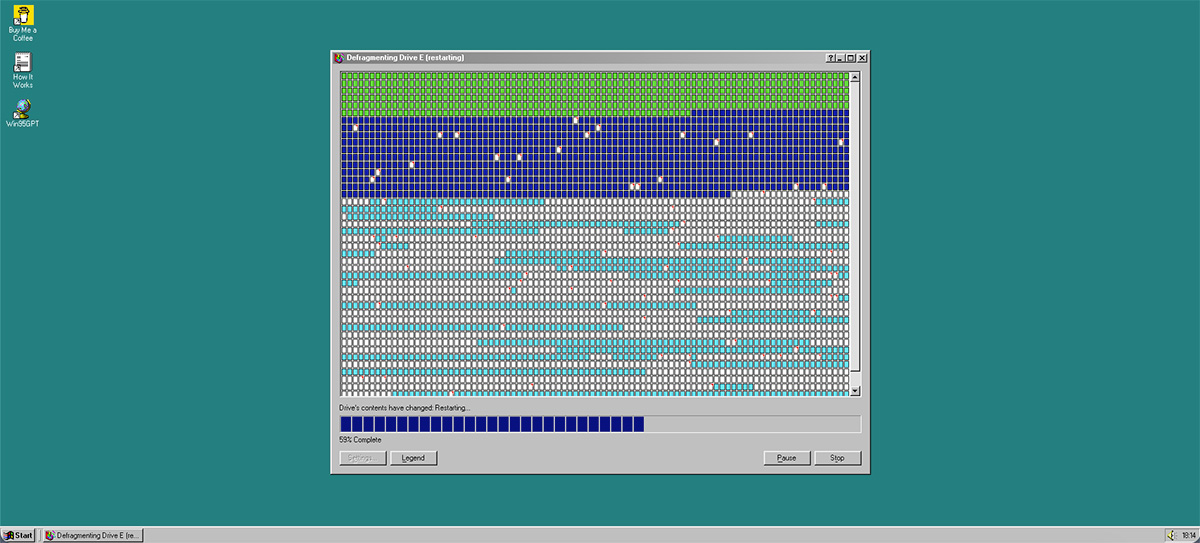Screen dimensions: 1200x543
Task: Click the defragmenter title bar icon
Action: [x=339, y=58]
